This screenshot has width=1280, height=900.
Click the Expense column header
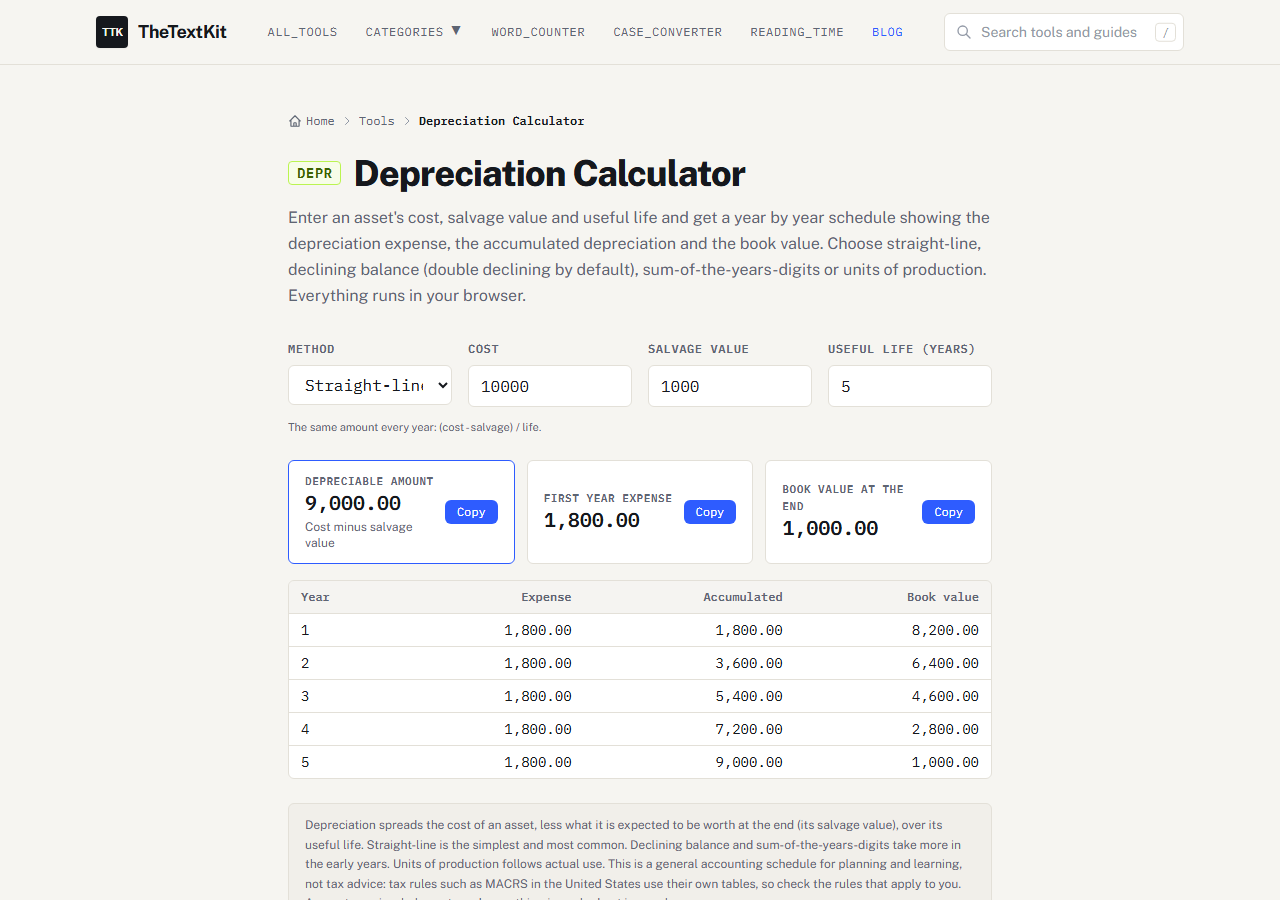tap(546, 597)
